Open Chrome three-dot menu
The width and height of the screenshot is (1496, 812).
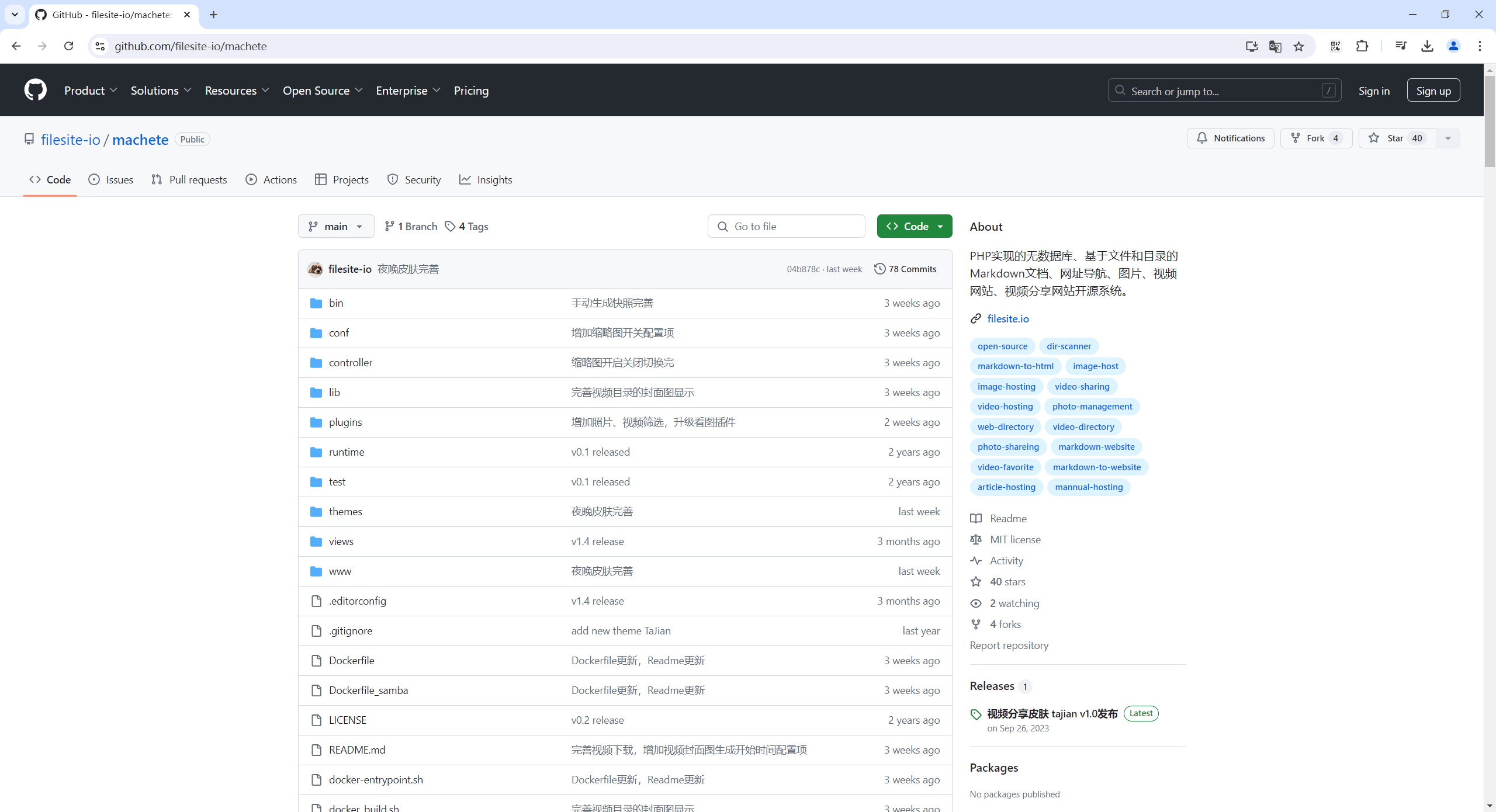point(1480,46)
